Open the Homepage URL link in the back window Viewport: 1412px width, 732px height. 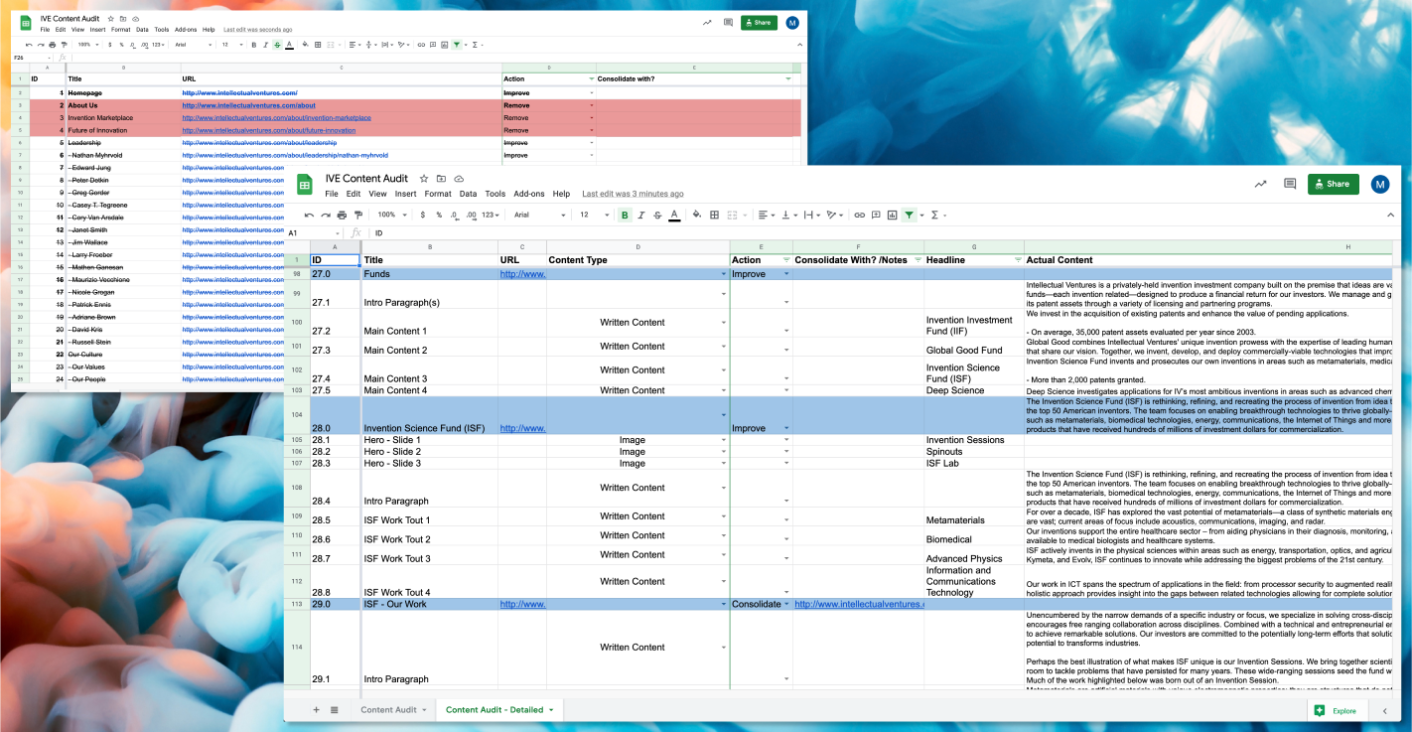click(240, 93)
